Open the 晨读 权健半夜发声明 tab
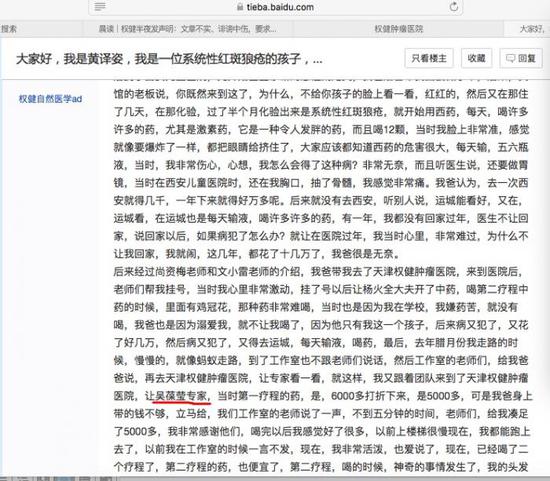This screenshot has width=550, height=481. pos(187,29)
